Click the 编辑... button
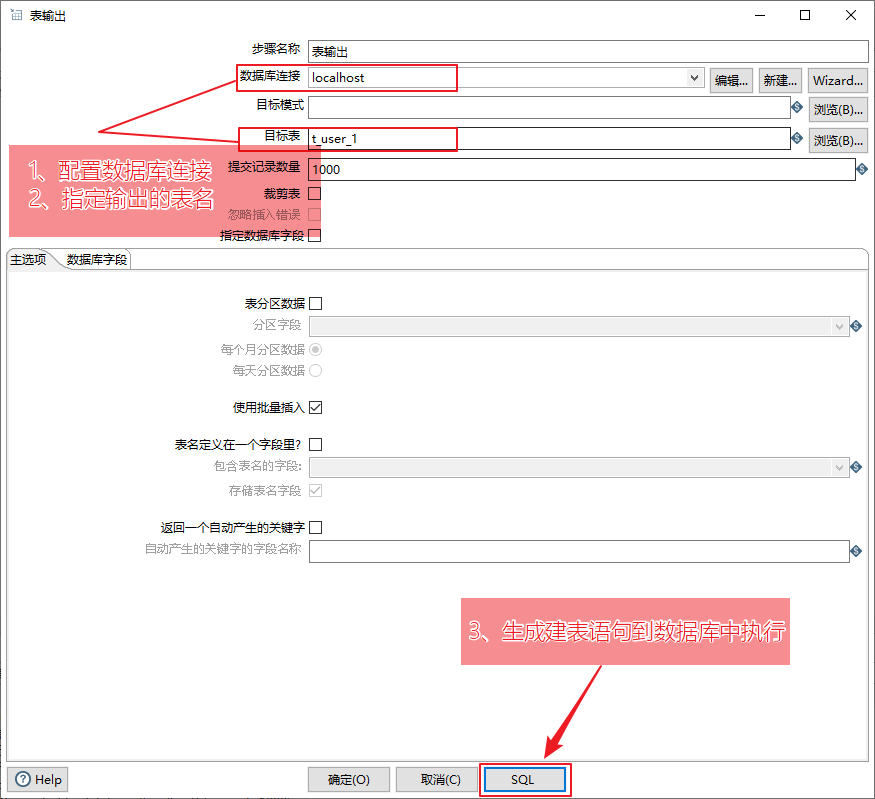The width and height of the screenshot is (875, 799). [731, 80]
